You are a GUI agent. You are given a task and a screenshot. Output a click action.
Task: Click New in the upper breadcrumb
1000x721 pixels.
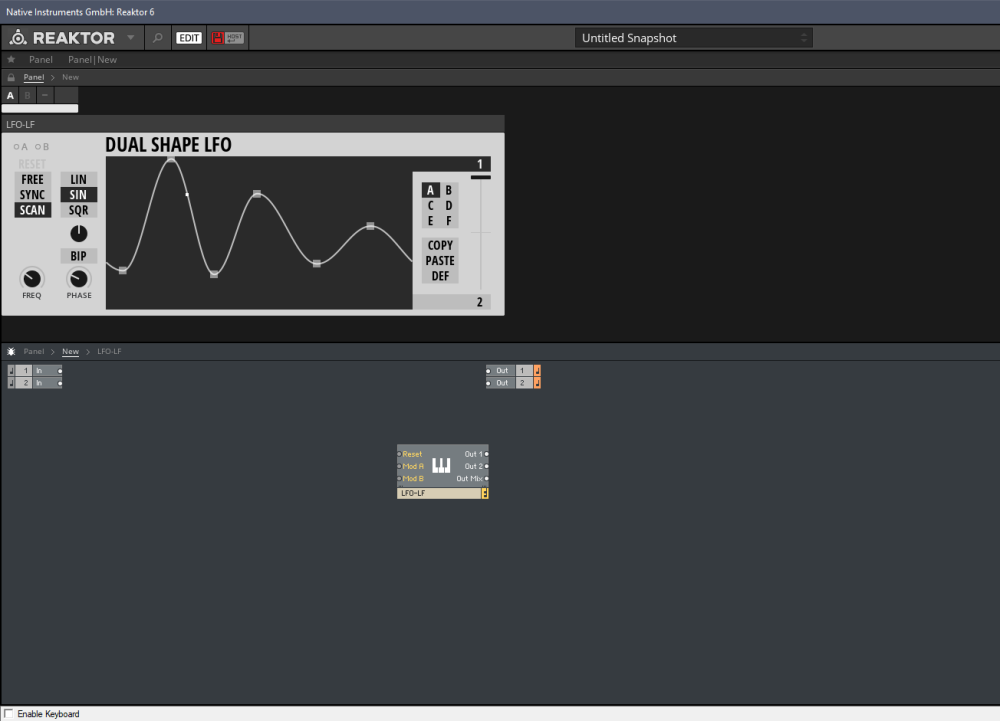pos(70,77)
